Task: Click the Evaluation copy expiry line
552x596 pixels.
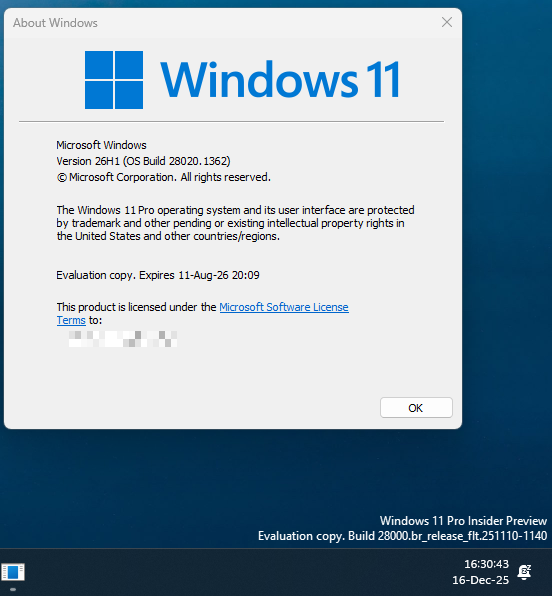Action: (158, 275)
